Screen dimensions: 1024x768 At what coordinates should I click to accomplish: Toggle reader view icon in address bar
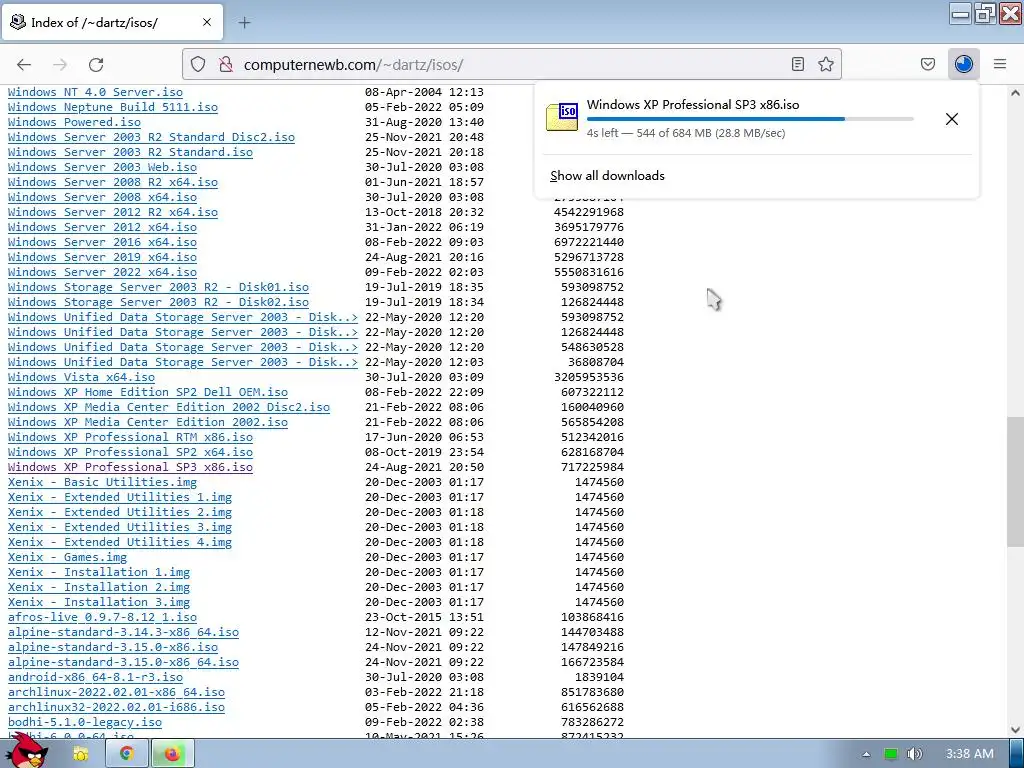797,64
